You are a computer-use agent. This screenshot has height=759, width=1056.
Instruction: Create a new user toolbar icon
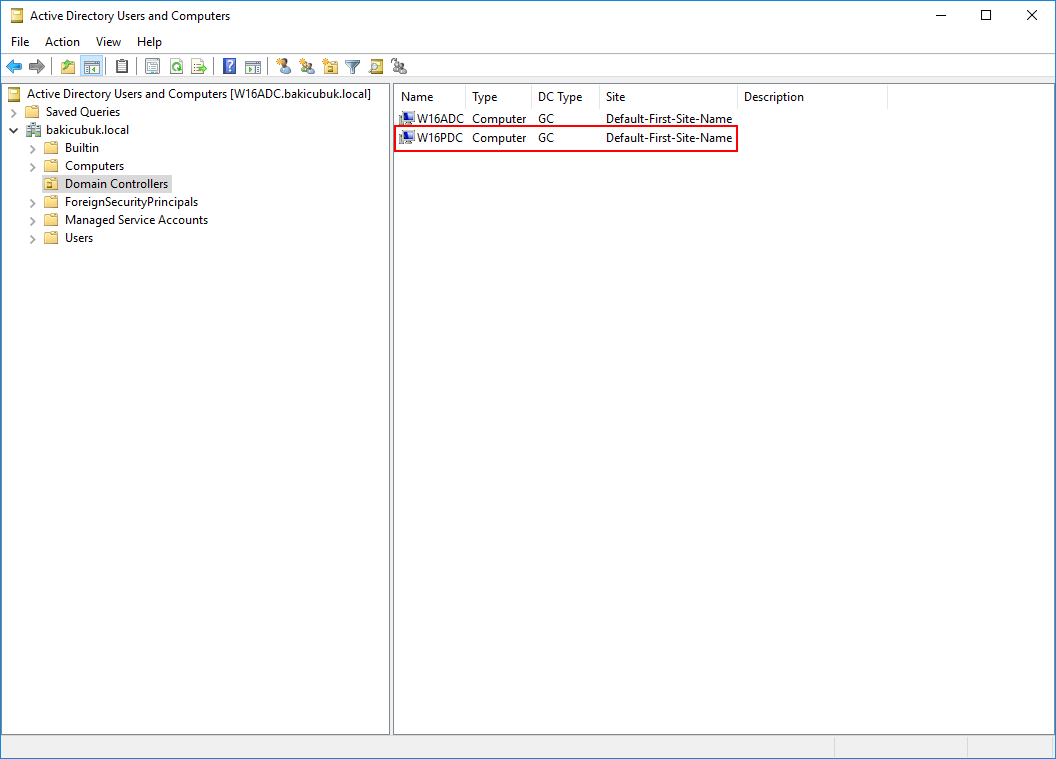[284, 67]
